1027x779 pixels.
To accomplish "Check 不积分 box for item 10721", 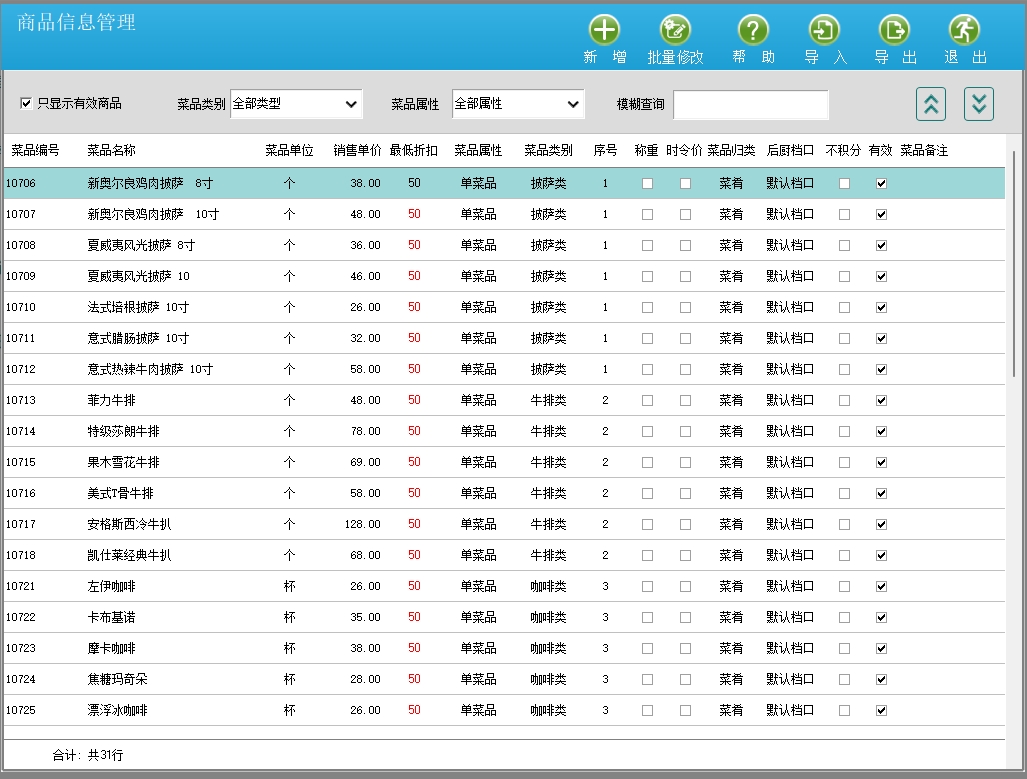I will (844, 586).
